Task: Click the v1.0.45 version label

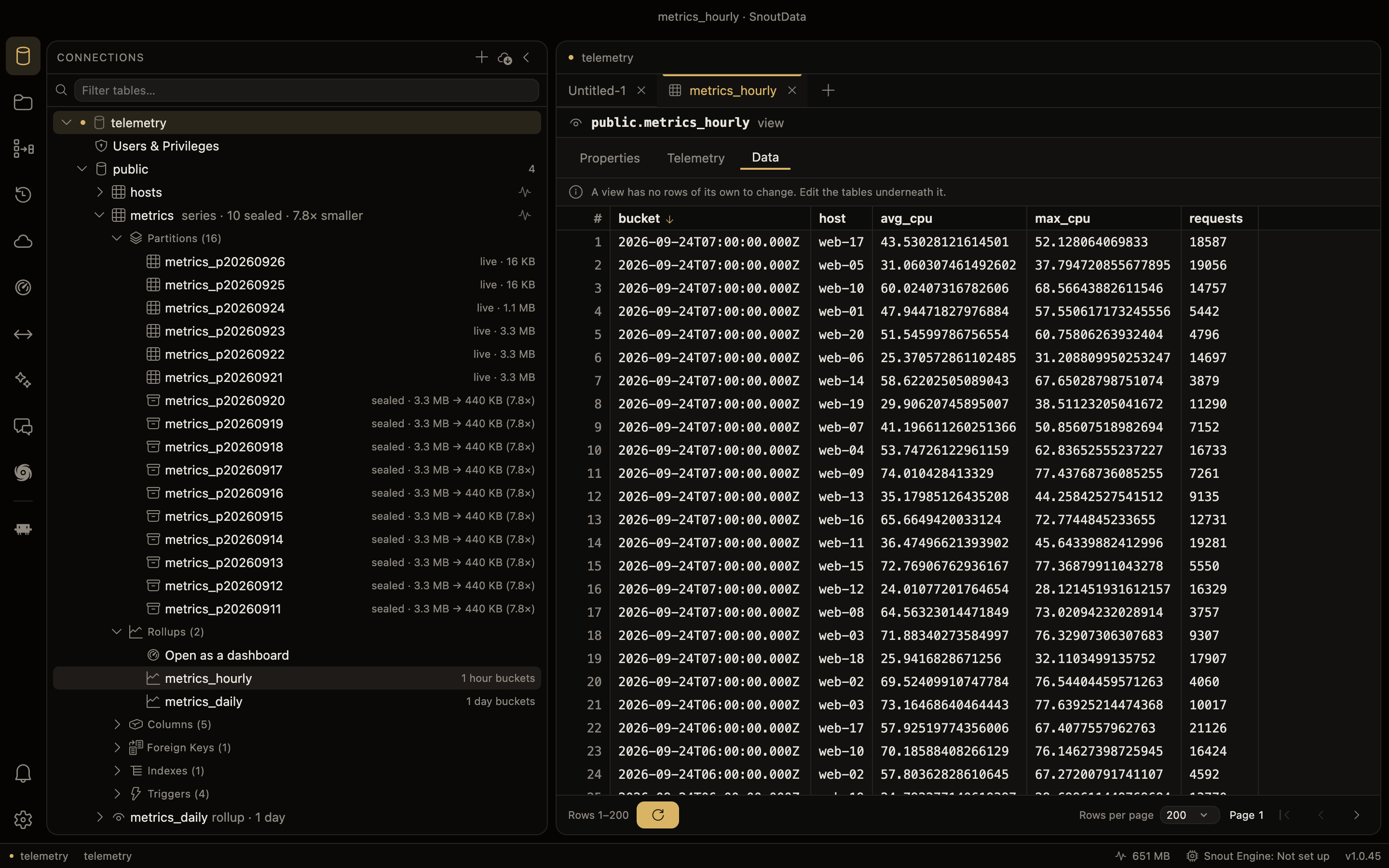Action: click(x=1362, y=855)
